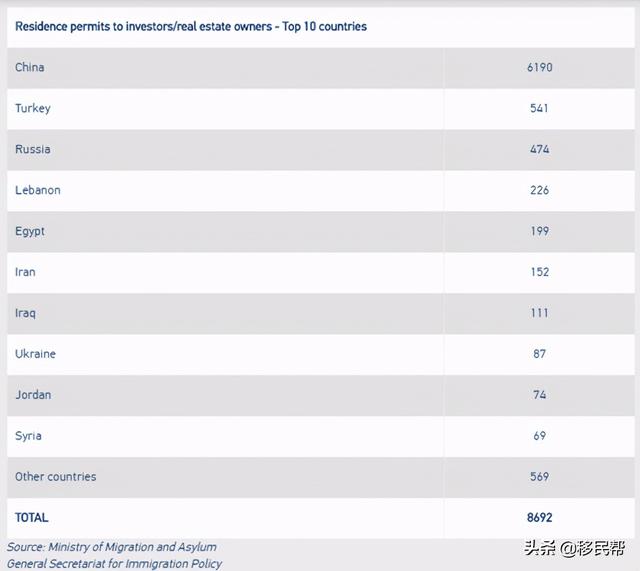Viewport: 640px width, 571px height.
Task: Select the Iraq row label
Action: tap(26, 313)
